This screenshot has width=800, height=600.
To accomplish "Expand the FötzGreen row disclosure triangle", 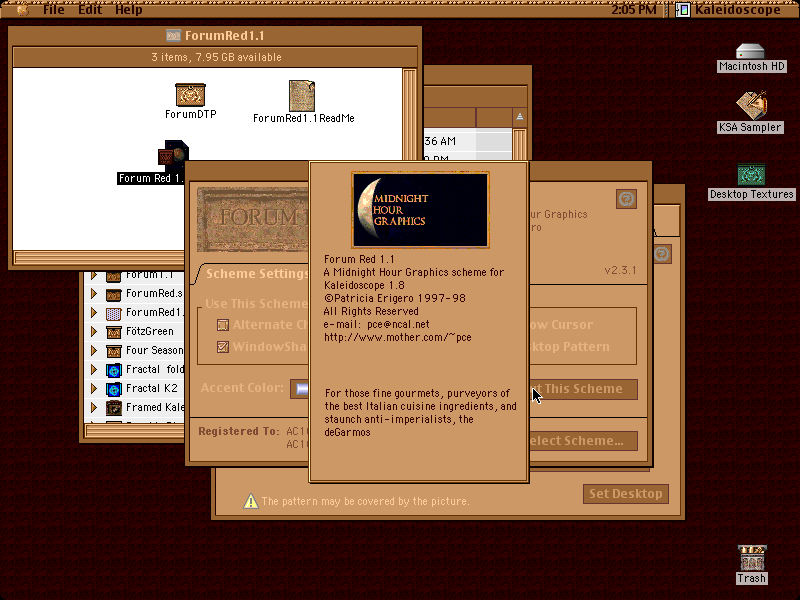I will [94, 331].
